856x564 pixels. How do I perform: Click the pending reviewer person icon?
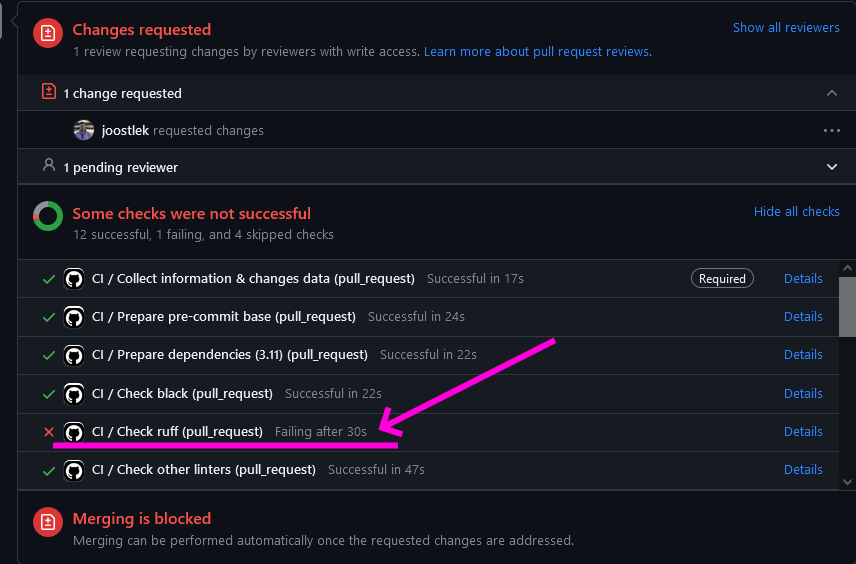48,166
